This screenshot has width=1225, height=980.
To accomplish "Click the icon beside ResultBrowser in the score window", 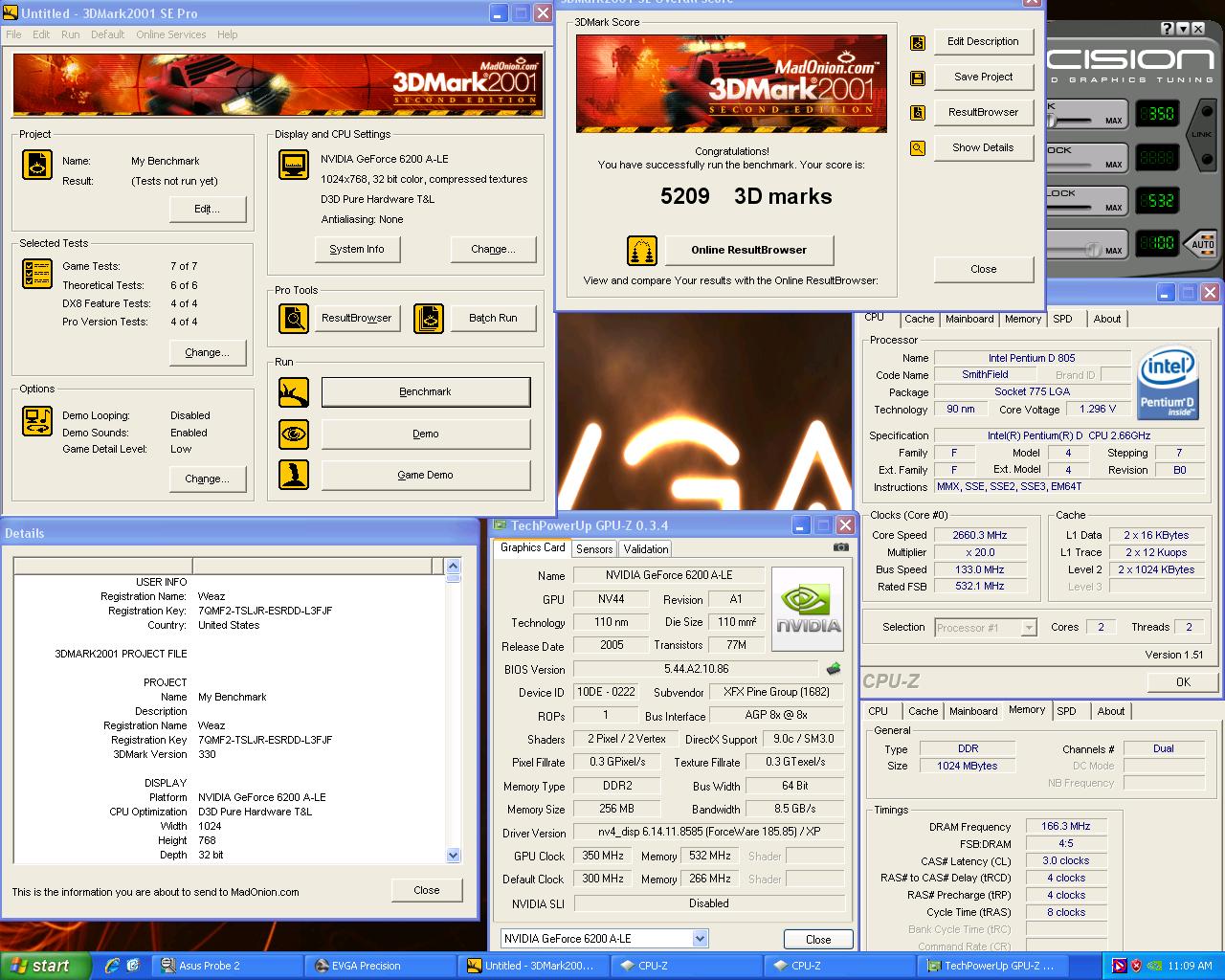I will pos(918,113).
